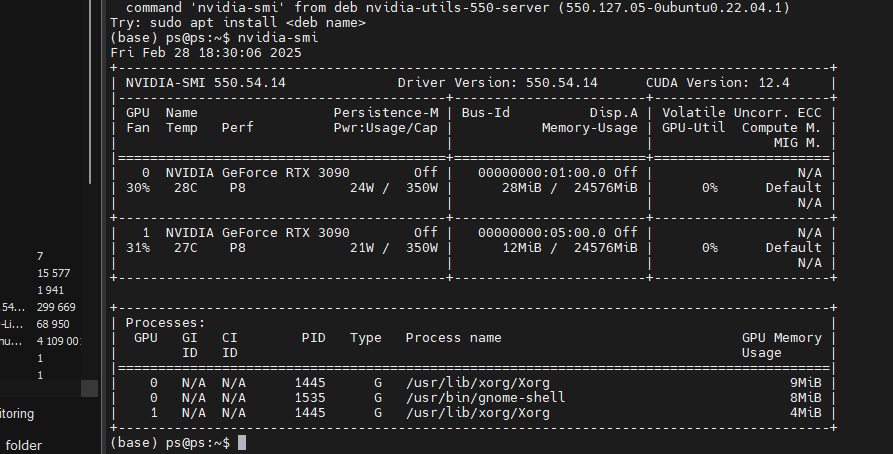The width and height of the screenshot is (893, 454).
Task: Click the 'Compute M.' column header
Action: [x=781, y=128]
